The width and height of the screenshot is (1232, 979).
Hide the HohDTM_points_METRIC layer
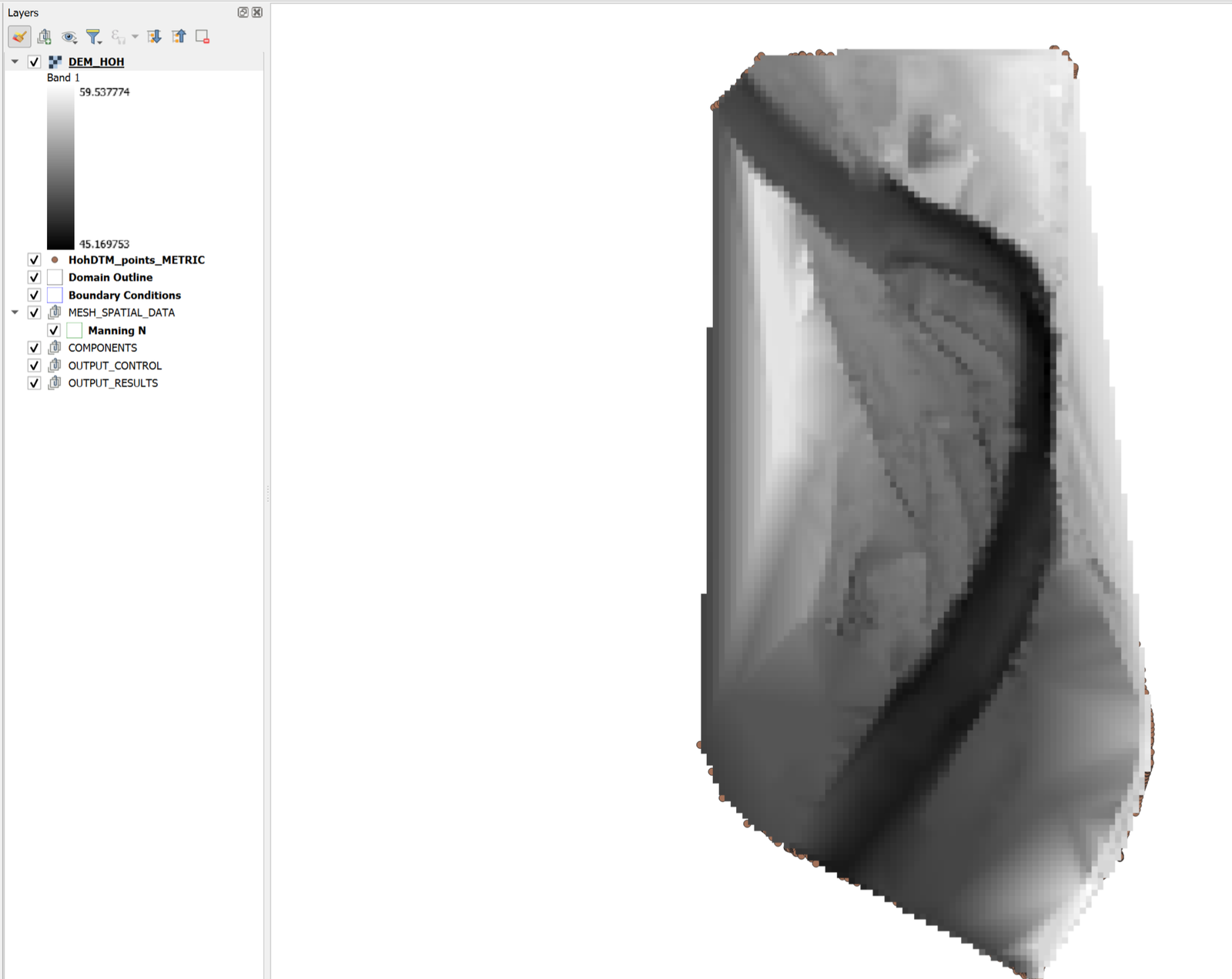(x=34, y=260)
